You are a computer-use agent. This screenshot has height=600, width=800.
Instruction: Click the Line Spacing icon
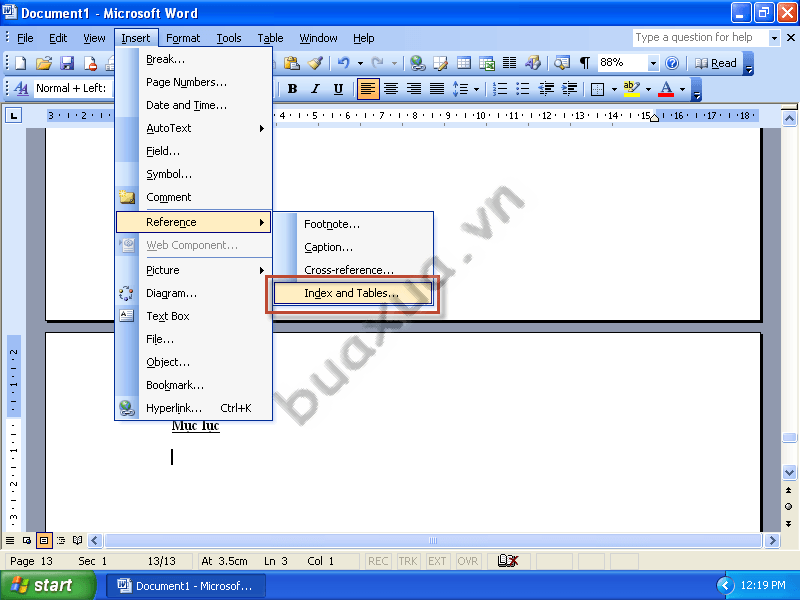coord(460,89)
